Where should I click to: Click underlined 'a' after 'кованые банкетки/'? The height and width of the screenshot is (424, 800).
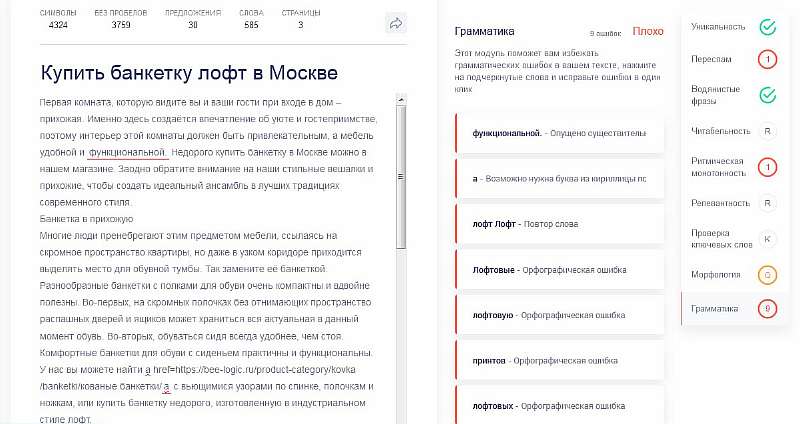(x=166, y=386)
